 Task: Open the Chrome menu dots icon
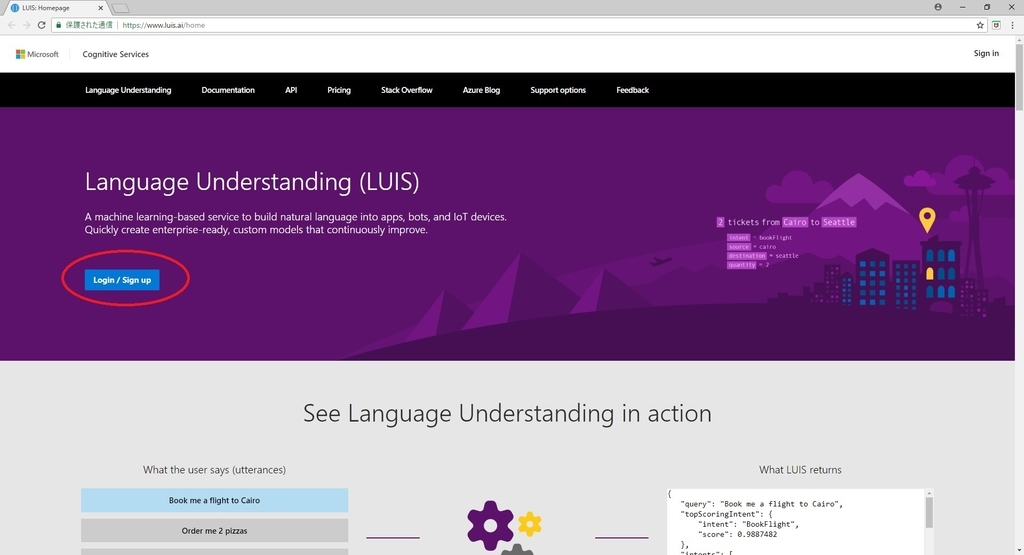click(x=1012, y=25)
